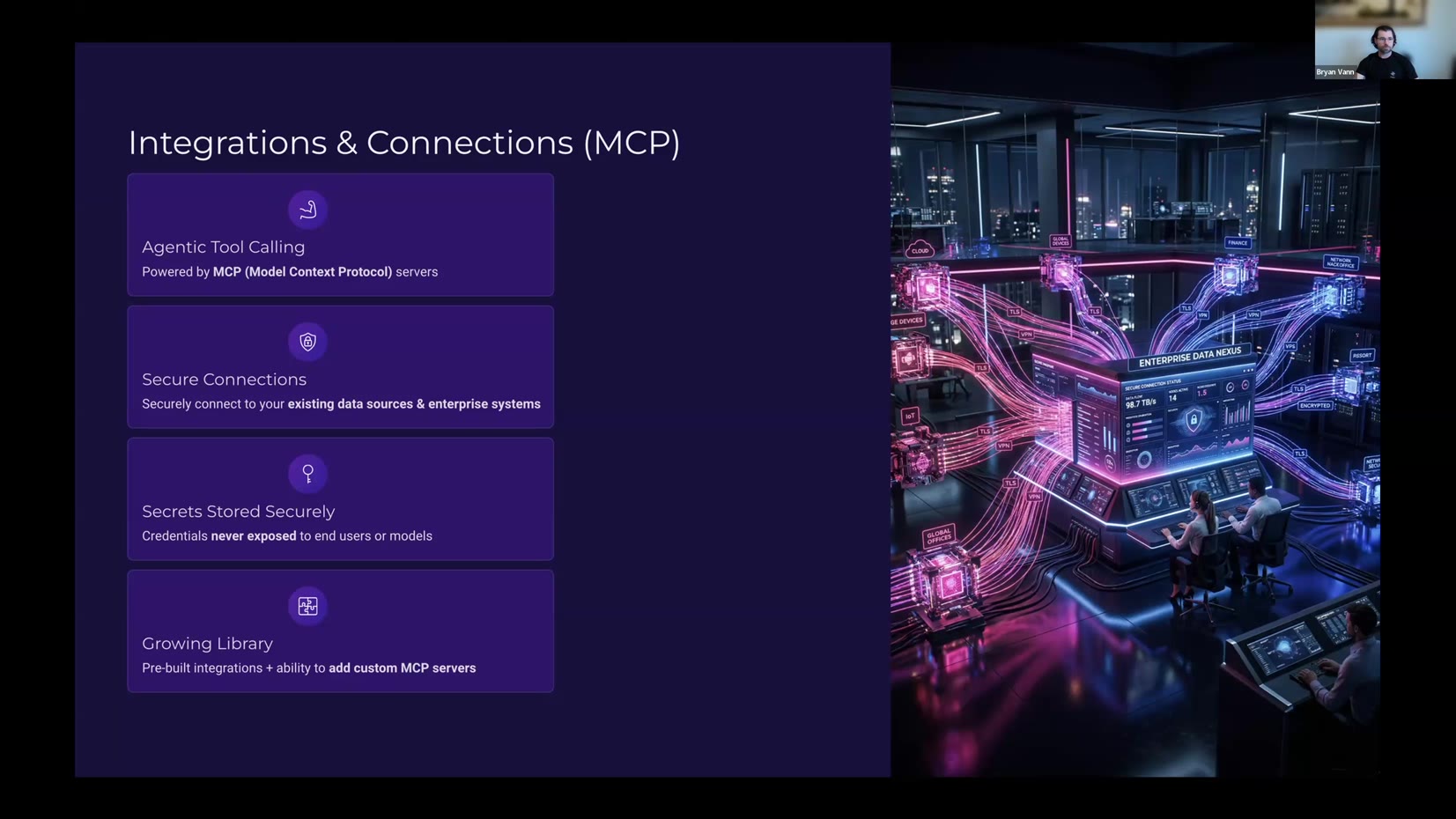Enable the ENCRYPTED badge on the right side
The height and width of the screenshot is (819, 1456).
(x=1315, y=405)
